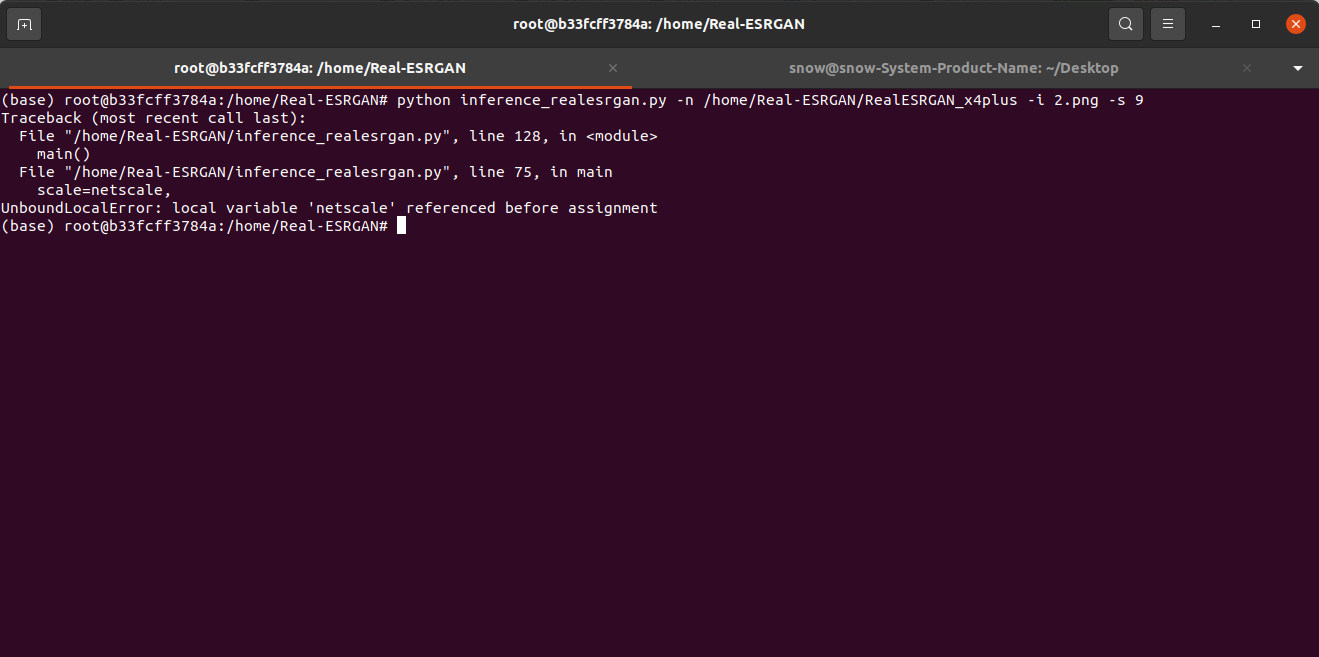
Task: Click the UnboundLocalError message line
Action: [328, 207]
